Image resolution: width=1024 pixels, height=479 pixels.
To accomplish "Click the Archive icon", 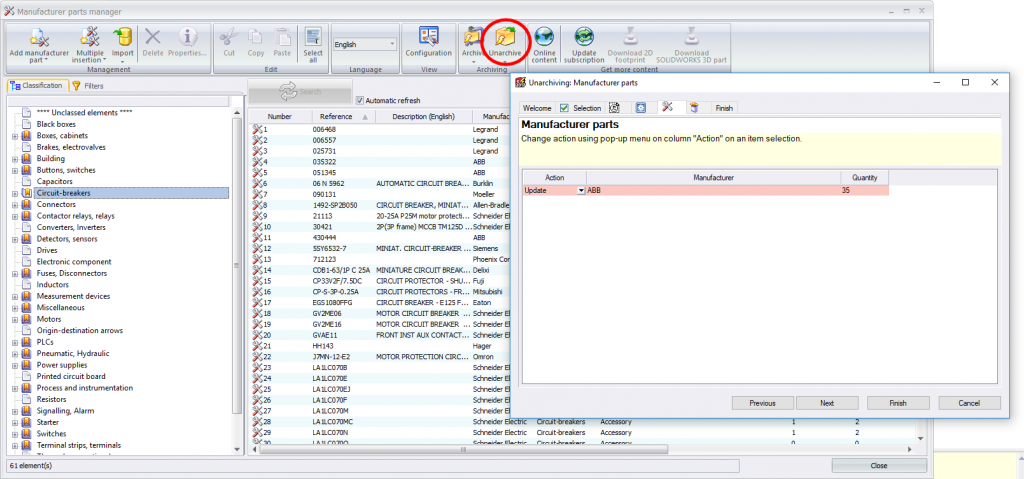I will tap(472, 38).
